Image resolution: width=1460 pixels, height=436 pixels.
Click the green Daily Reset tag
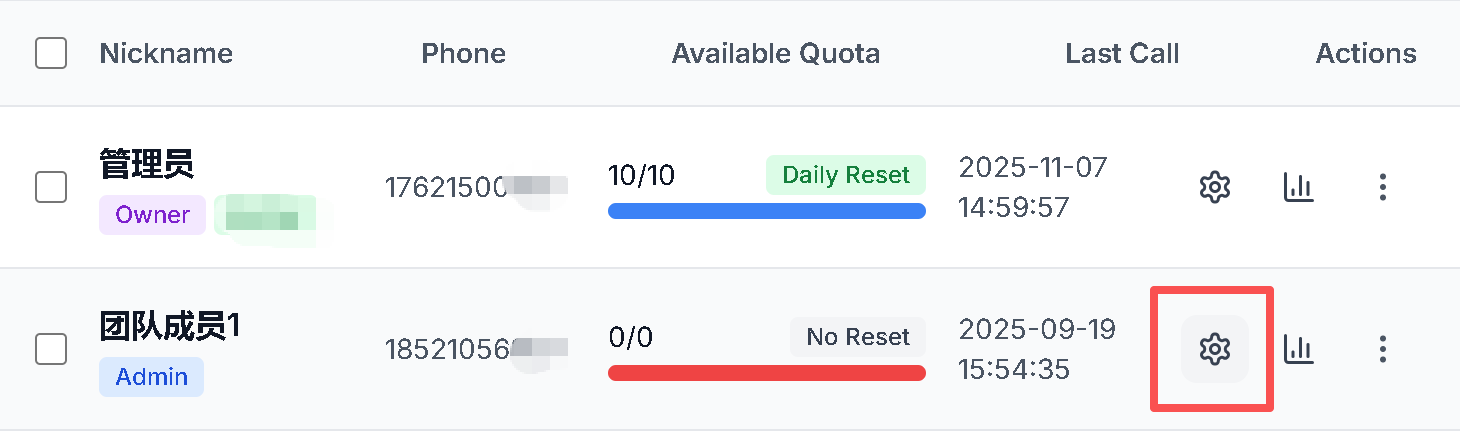tap(846, 175)
